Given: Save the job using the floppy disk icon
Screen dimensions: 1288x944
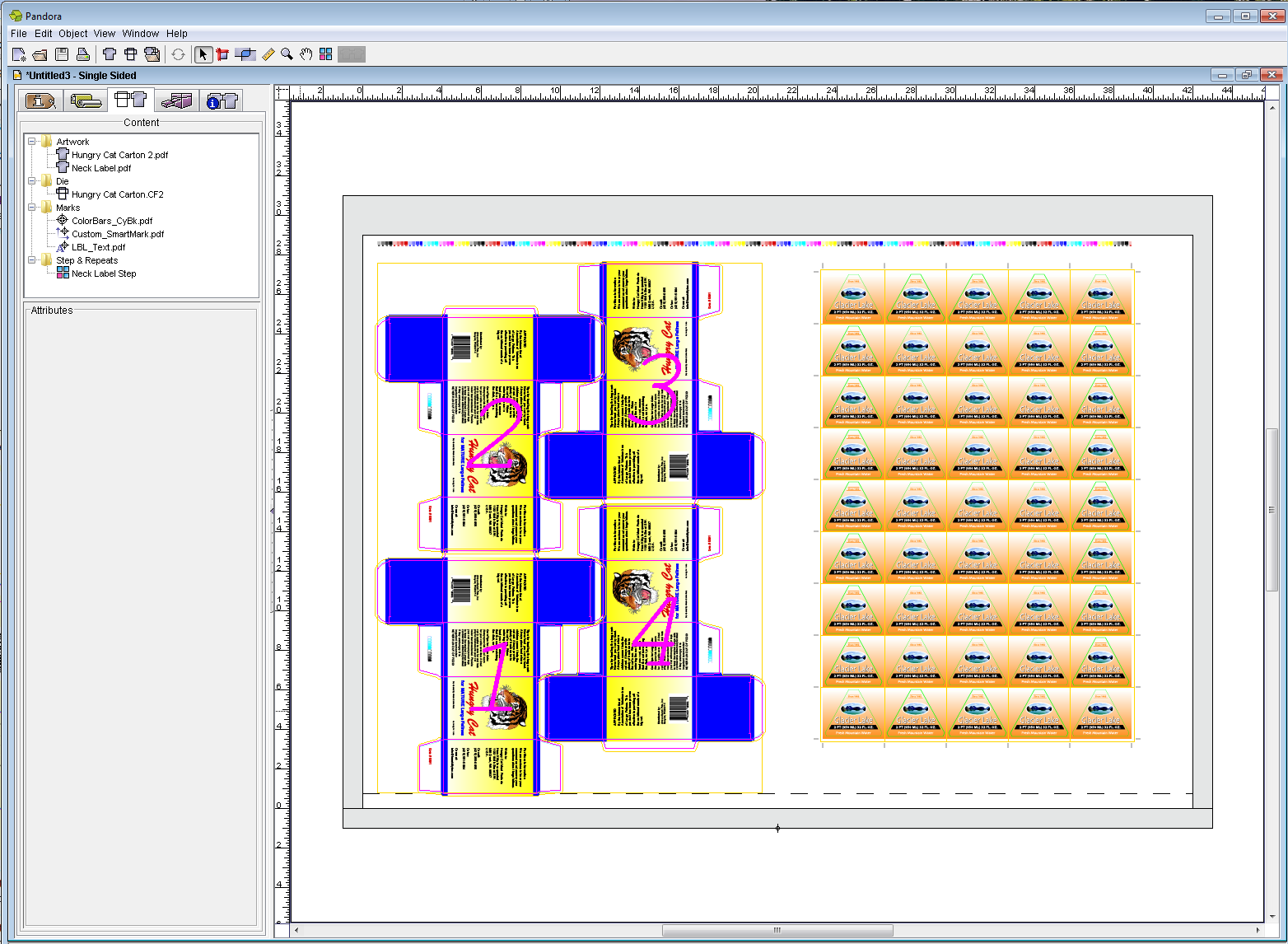Looking at the screenshot, I should click(x=62, y=54).
